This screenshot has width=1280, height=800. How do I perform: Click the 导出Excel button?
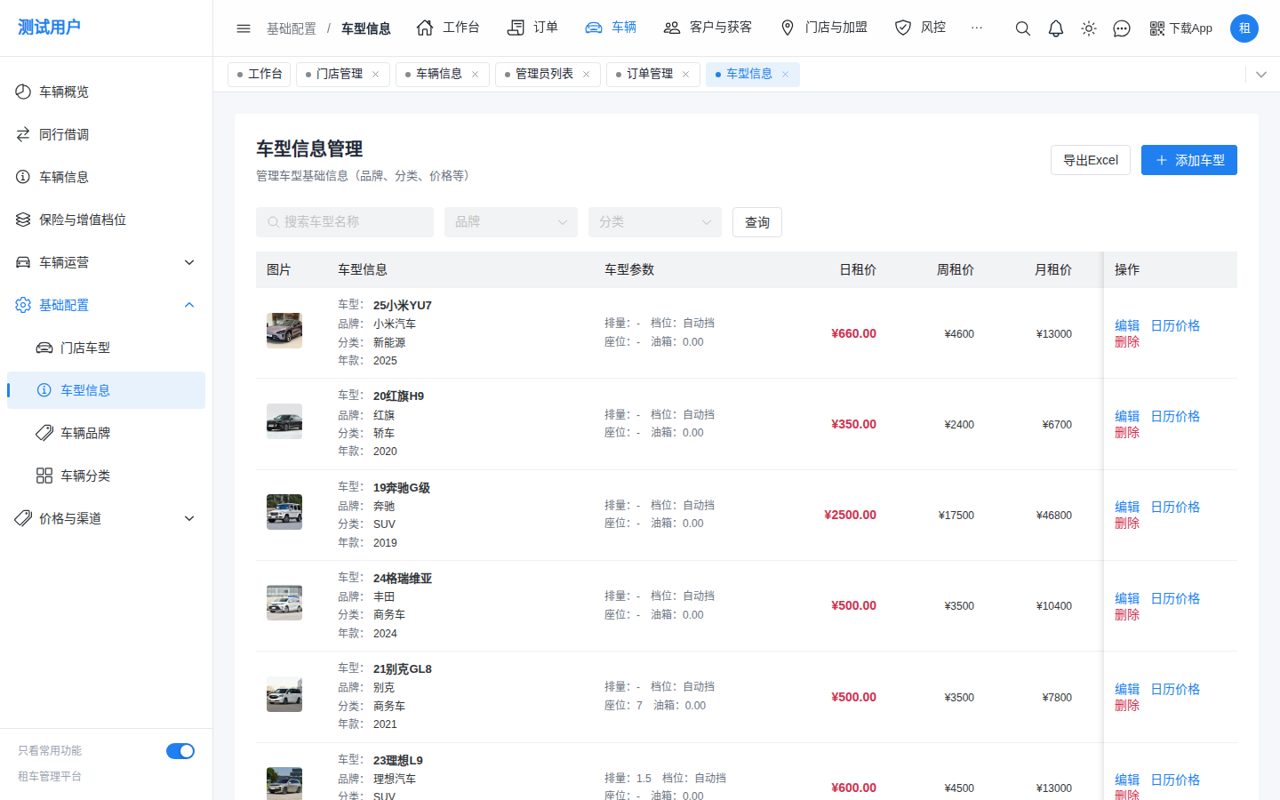(1091, 160)
